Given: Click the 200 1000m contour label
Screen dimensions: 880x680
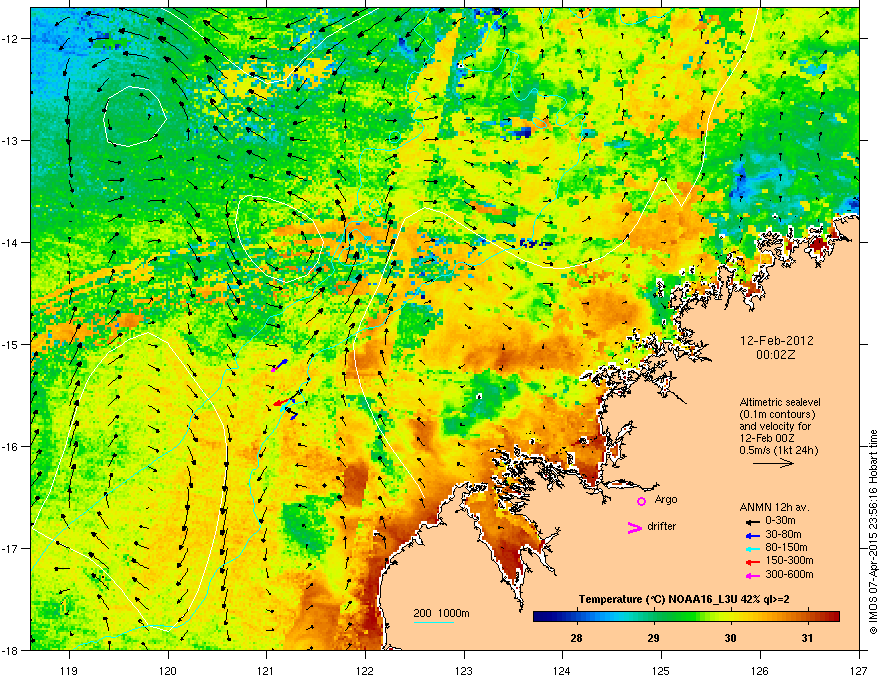Looking at the screenshot, I should [442, 613].
